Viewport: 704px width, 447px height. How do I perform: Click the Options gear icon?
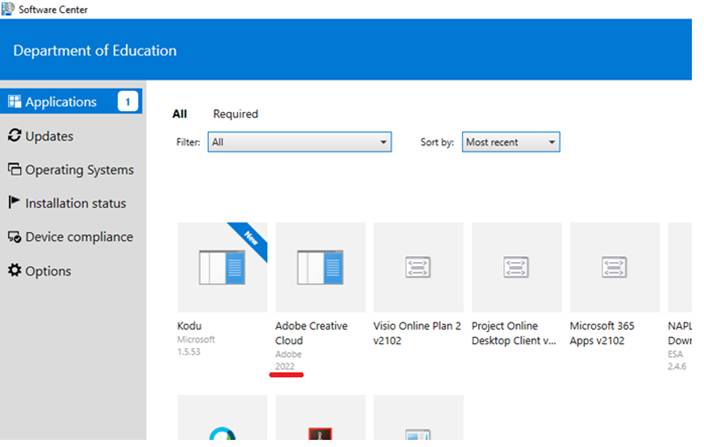pos(14,271)
